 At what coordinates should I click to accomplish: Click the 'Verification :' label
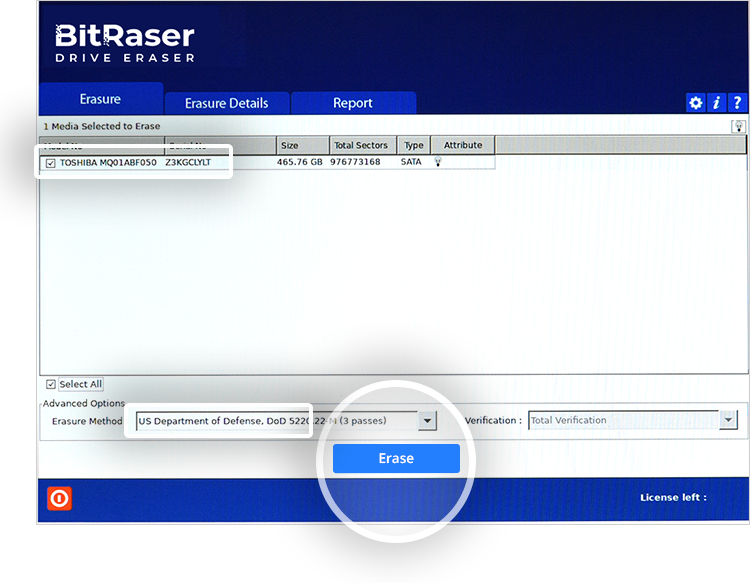click(493, 420)
